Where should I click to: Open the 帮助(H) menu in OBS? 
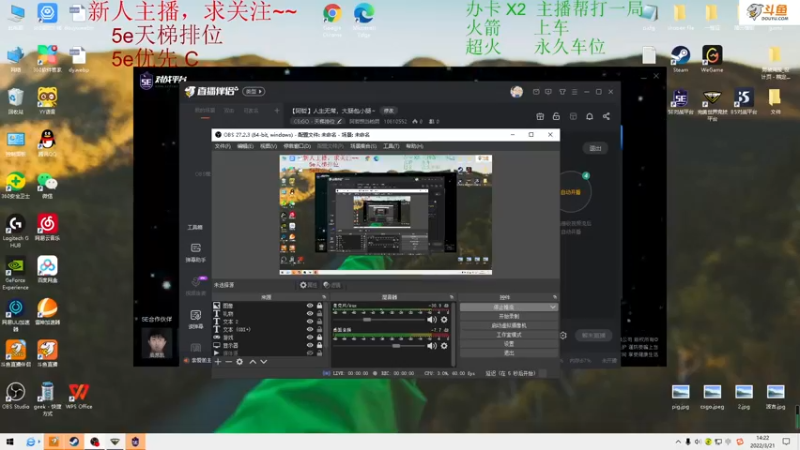[414, 146]
